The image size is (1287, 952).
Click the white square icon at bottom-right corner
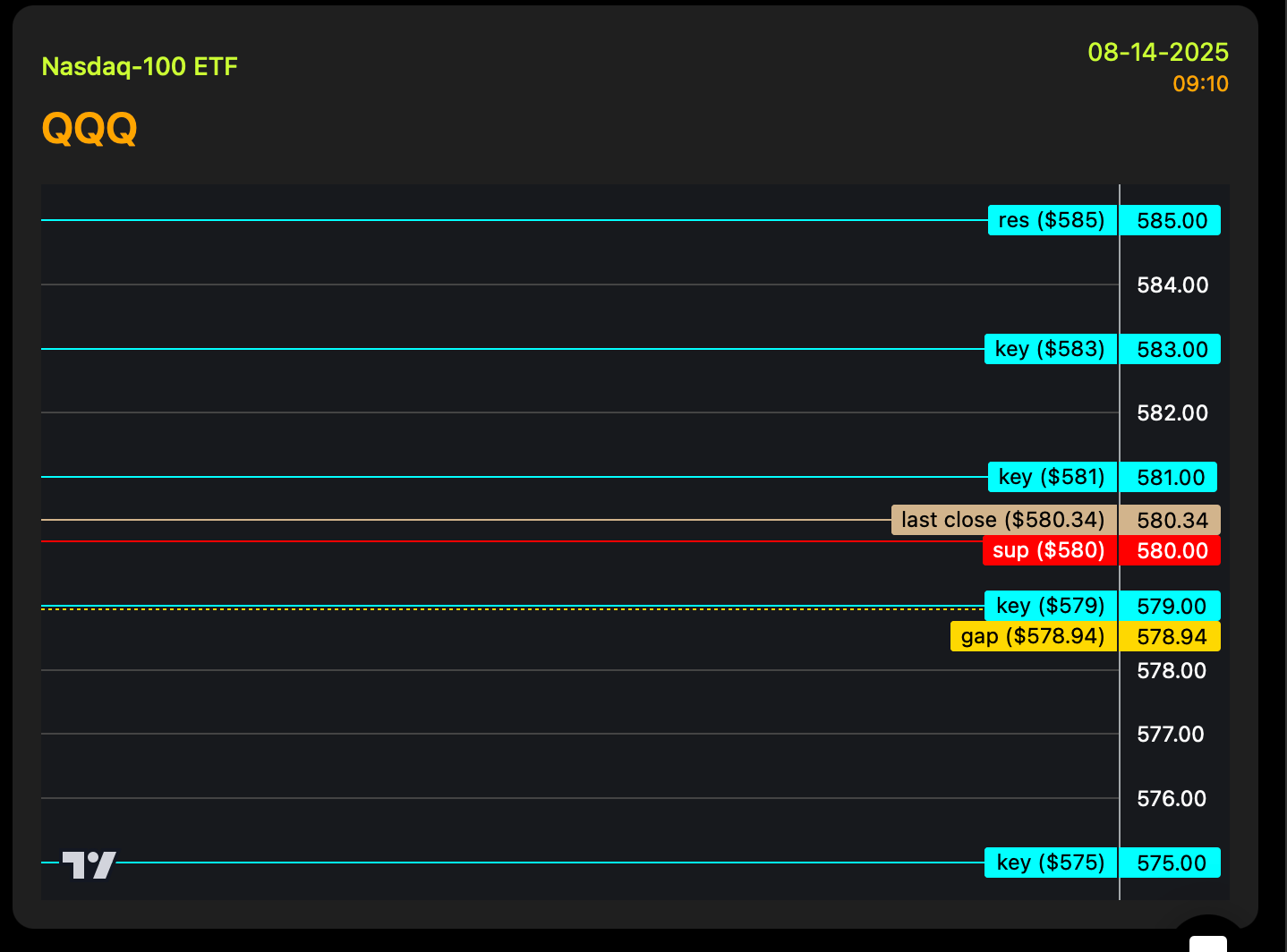click(x=1207, y=944)
